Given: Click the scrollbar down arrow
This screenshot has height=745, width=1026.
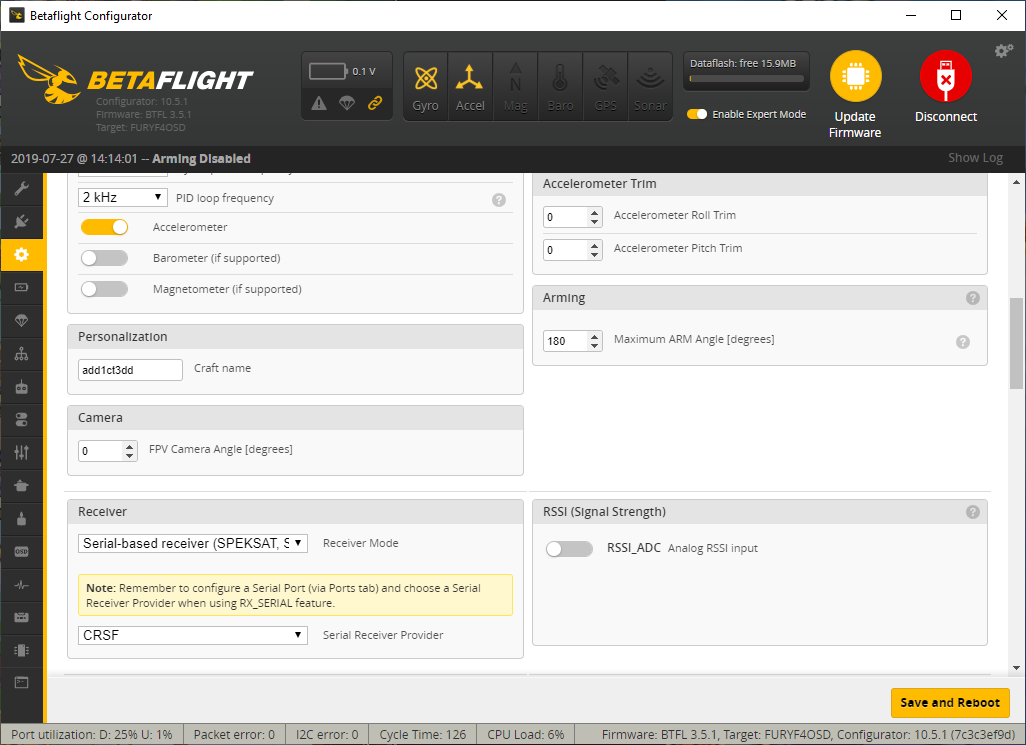Looking at the screenshot, I should pyautogui.click(x=1016, y=668).
